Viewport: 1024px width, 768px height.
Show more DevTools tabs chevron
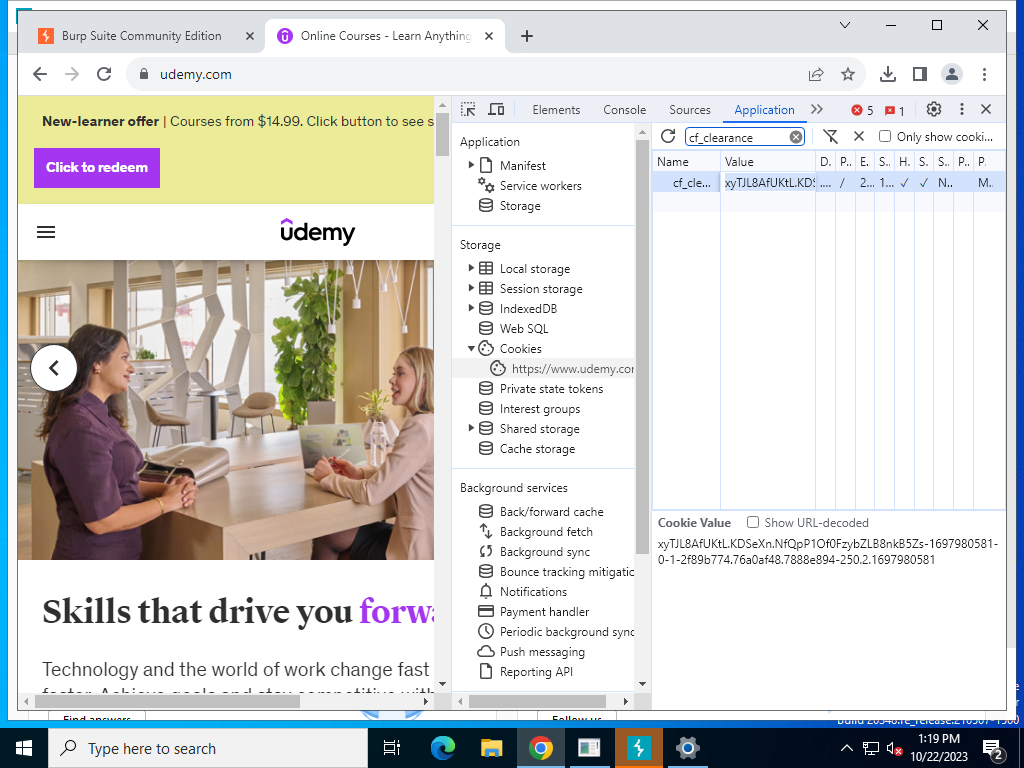pos(816,109)
